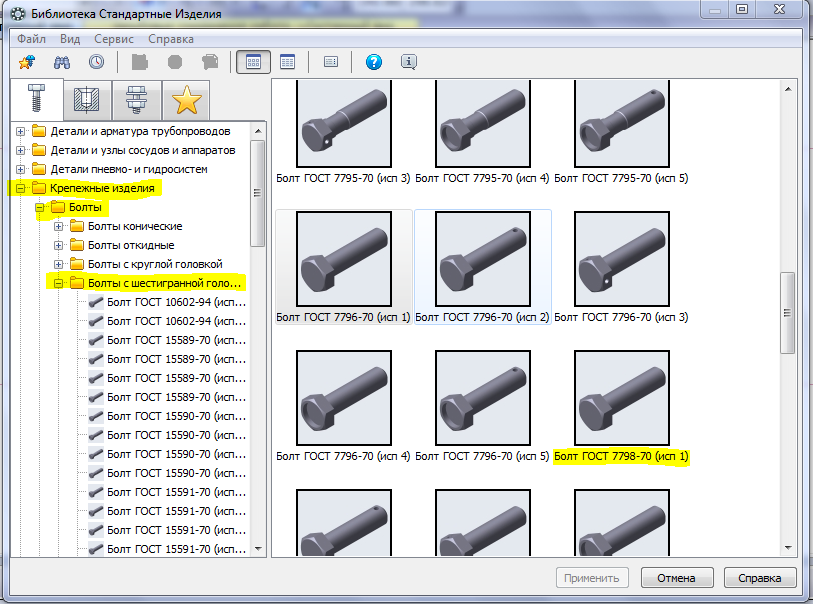Open the Сервис menu

(x=114, y=39)
